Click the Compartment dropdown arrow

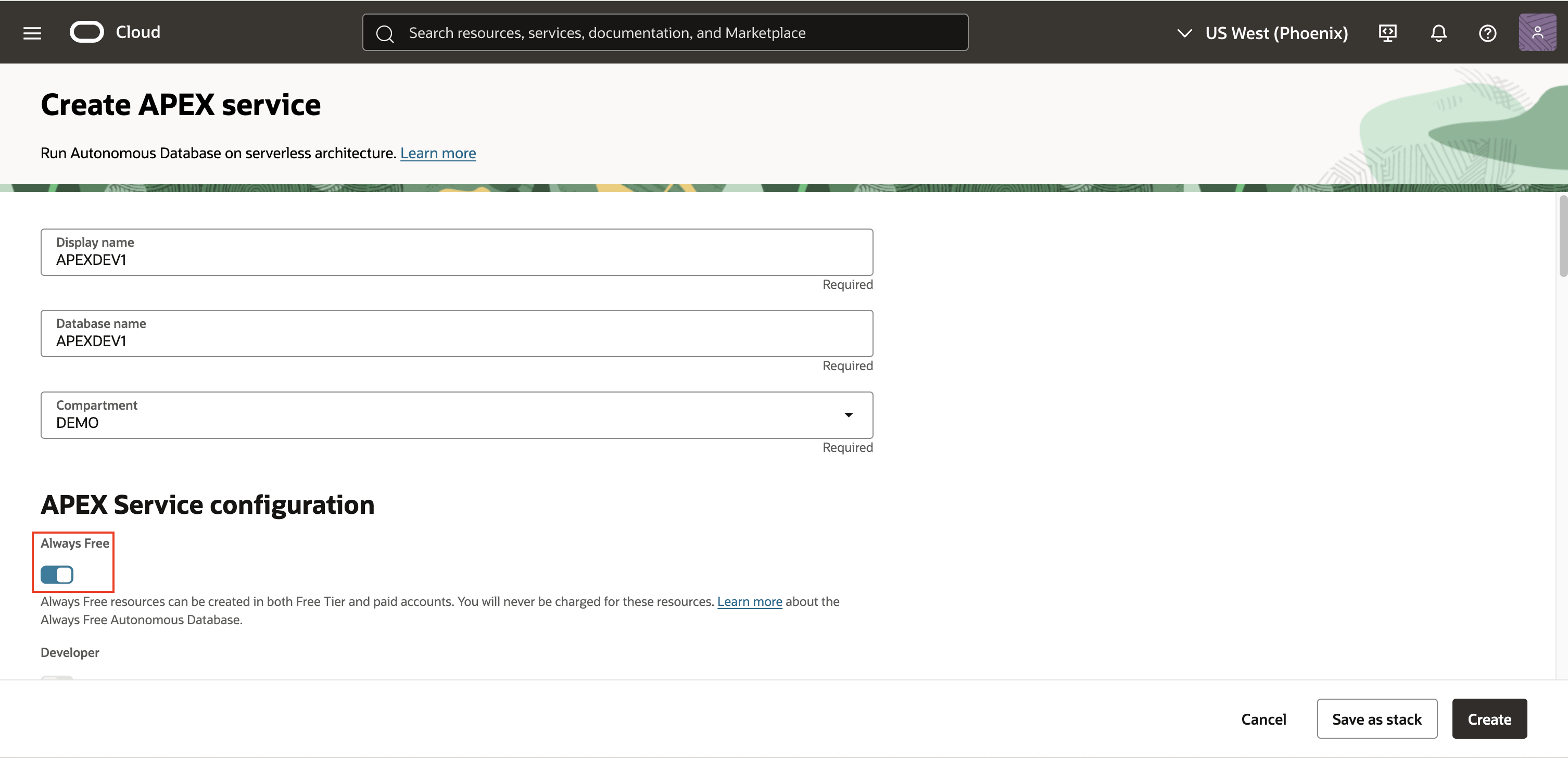(849, 414)
